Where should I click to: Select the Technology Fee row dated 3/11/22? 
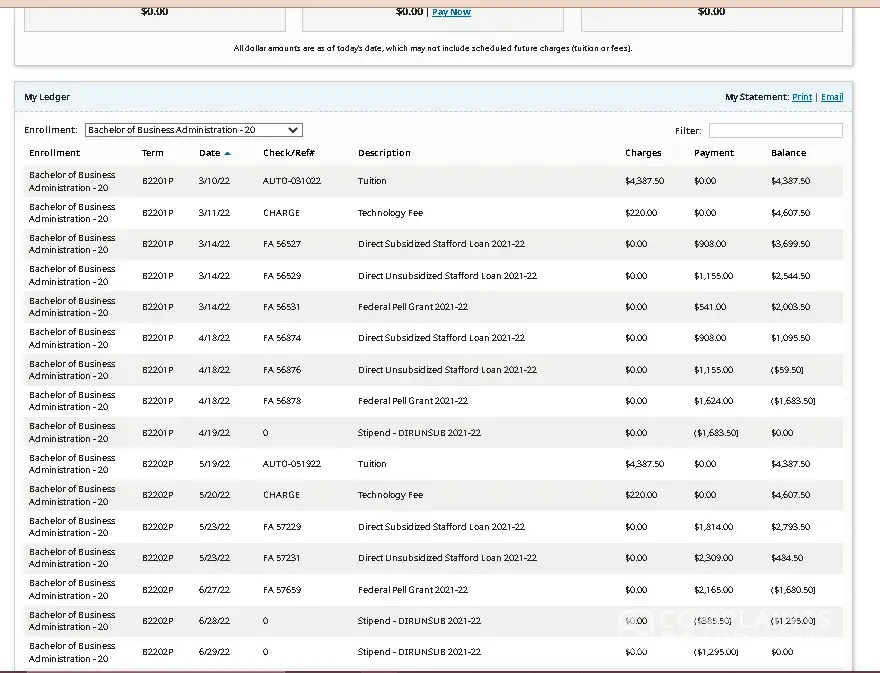coord(390,213)
